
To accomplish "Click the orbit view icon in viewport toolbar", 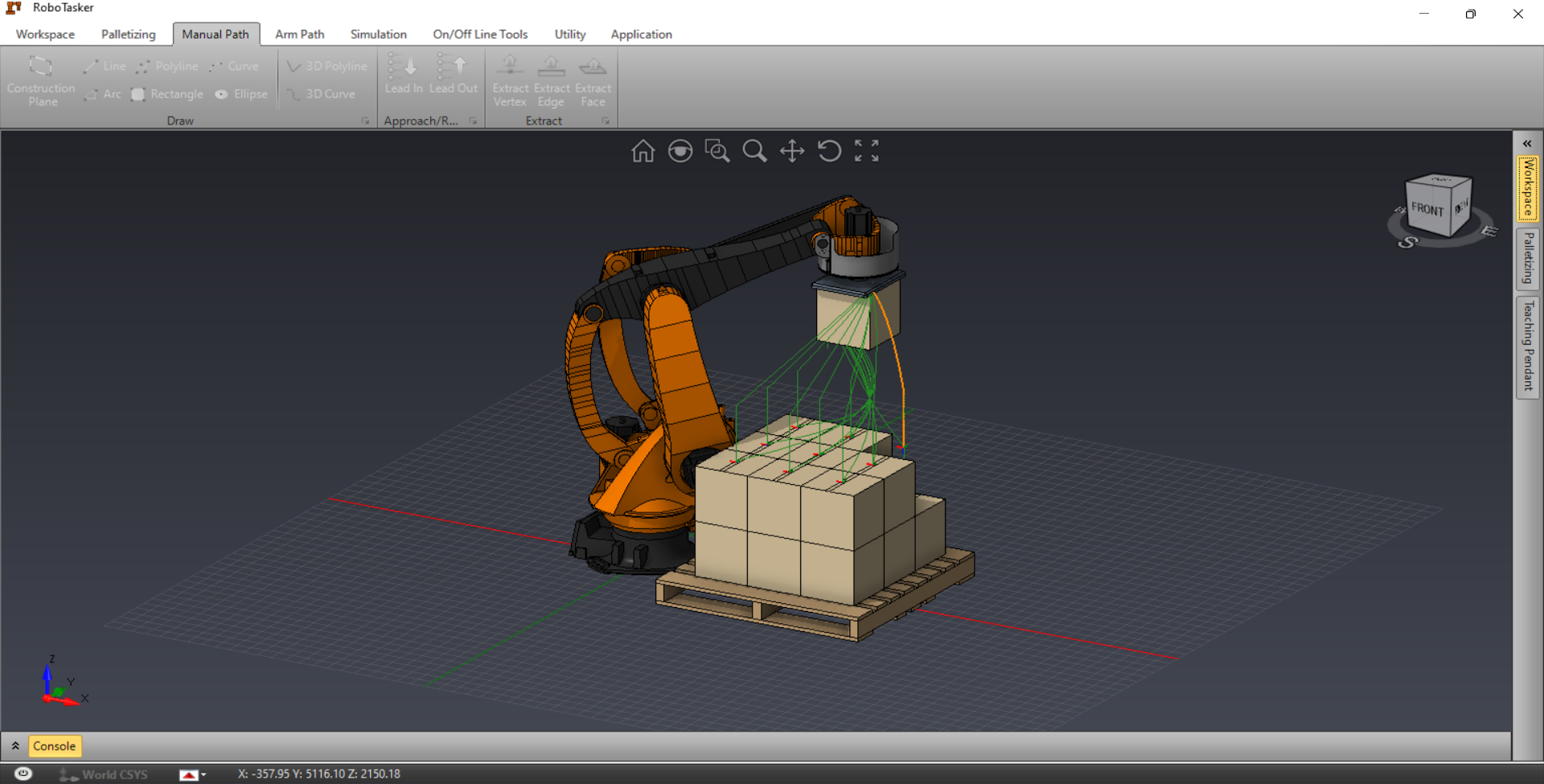I will pyautogui.click(x=680, y=150).
